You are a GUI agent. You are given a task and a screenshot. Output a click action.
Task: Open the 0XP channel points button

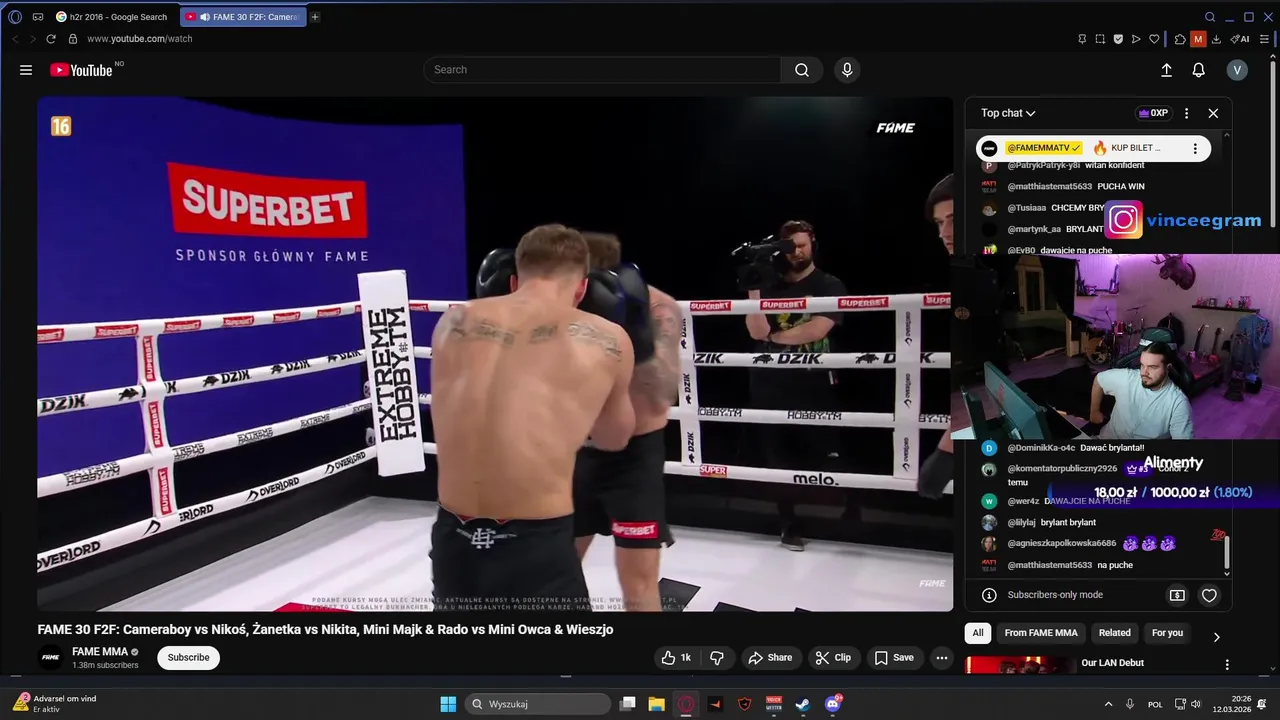click(x=1153, y=113)
